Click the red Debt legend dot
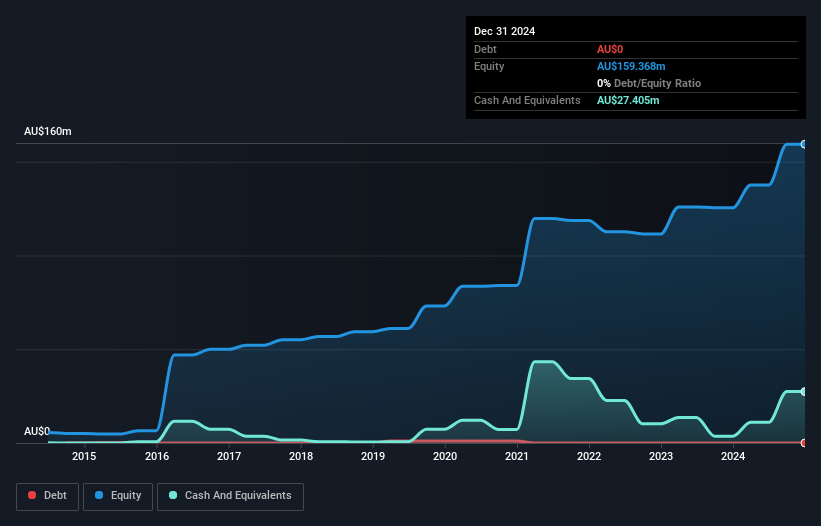821x526 pixels. 32,495
